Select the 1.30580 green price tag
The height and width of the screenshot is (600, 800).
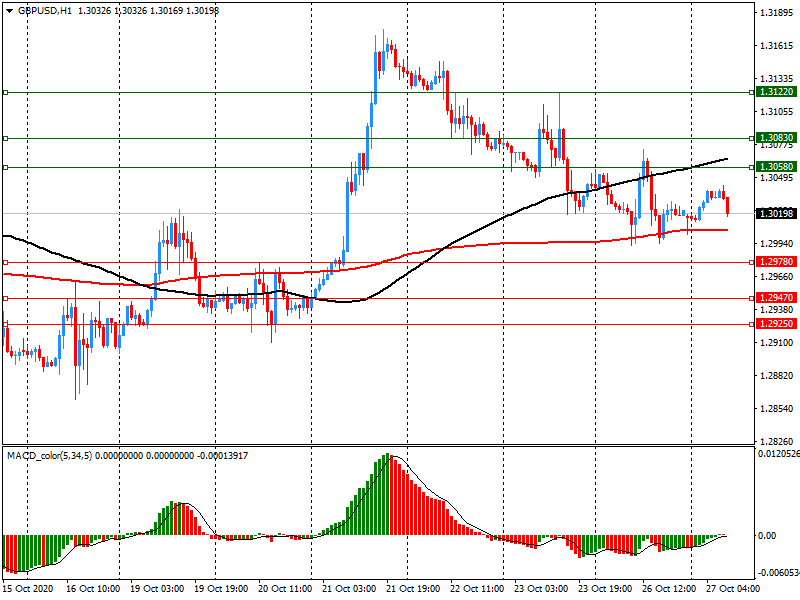[x=776, y=167]
